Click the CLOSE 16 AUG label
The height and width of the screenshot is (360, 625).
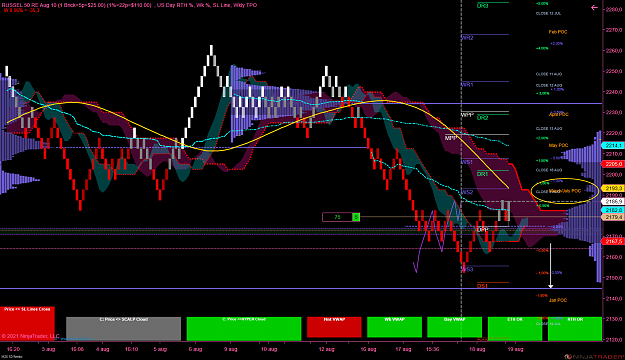549,170
